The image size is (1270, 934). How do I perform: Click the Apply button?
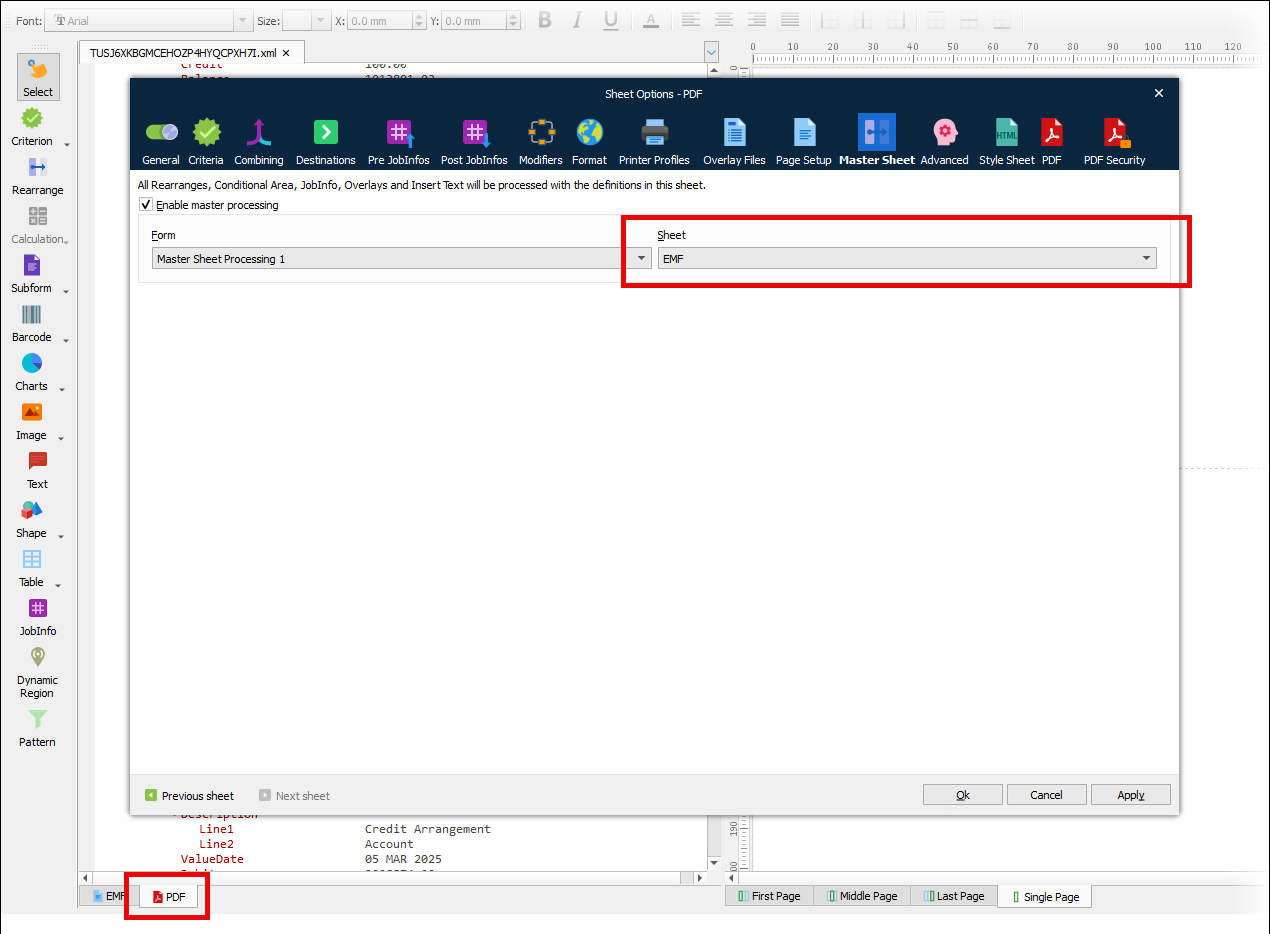pos(1131,795)
